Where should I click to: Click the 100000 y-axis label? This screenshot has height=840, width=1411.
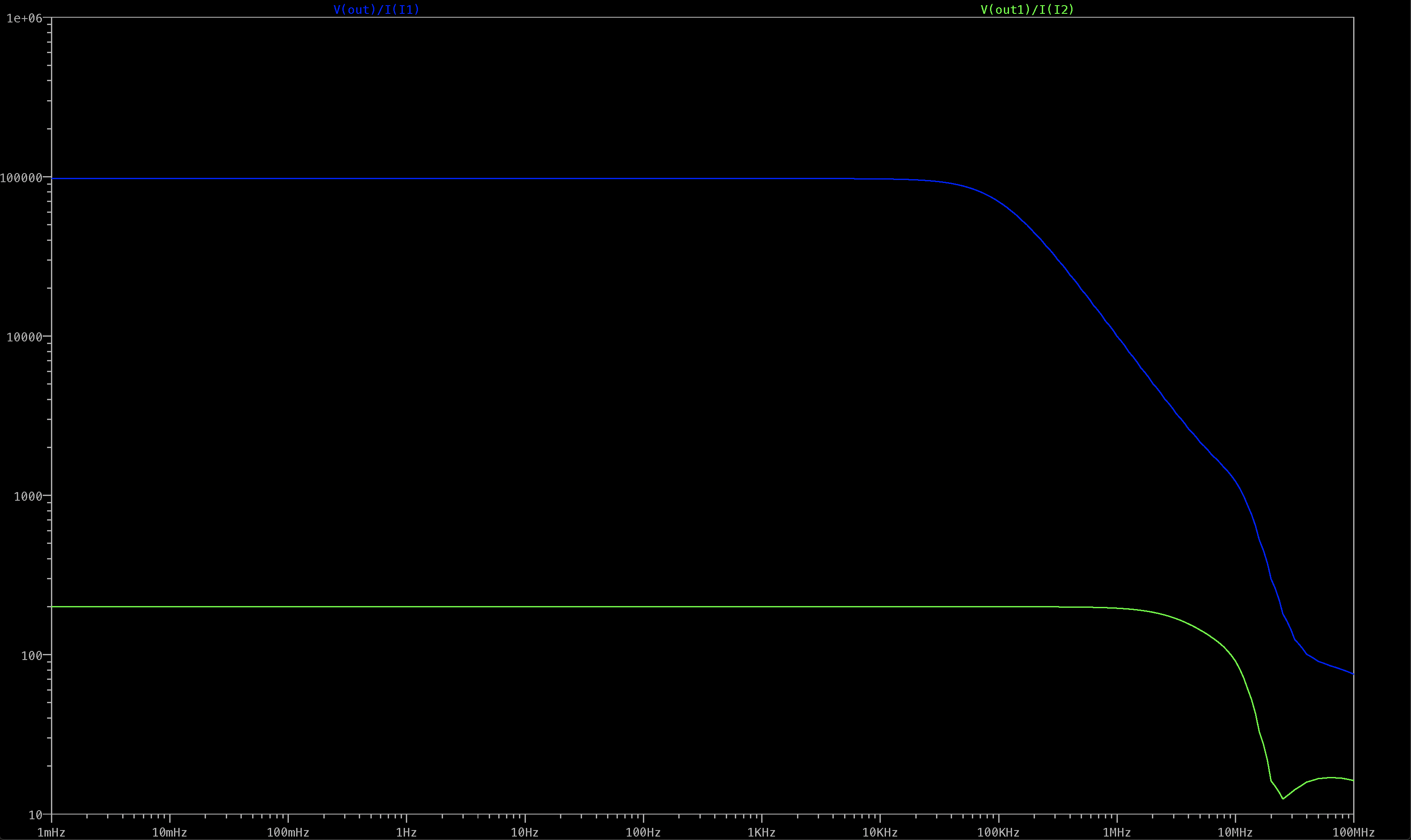point(22,178)
